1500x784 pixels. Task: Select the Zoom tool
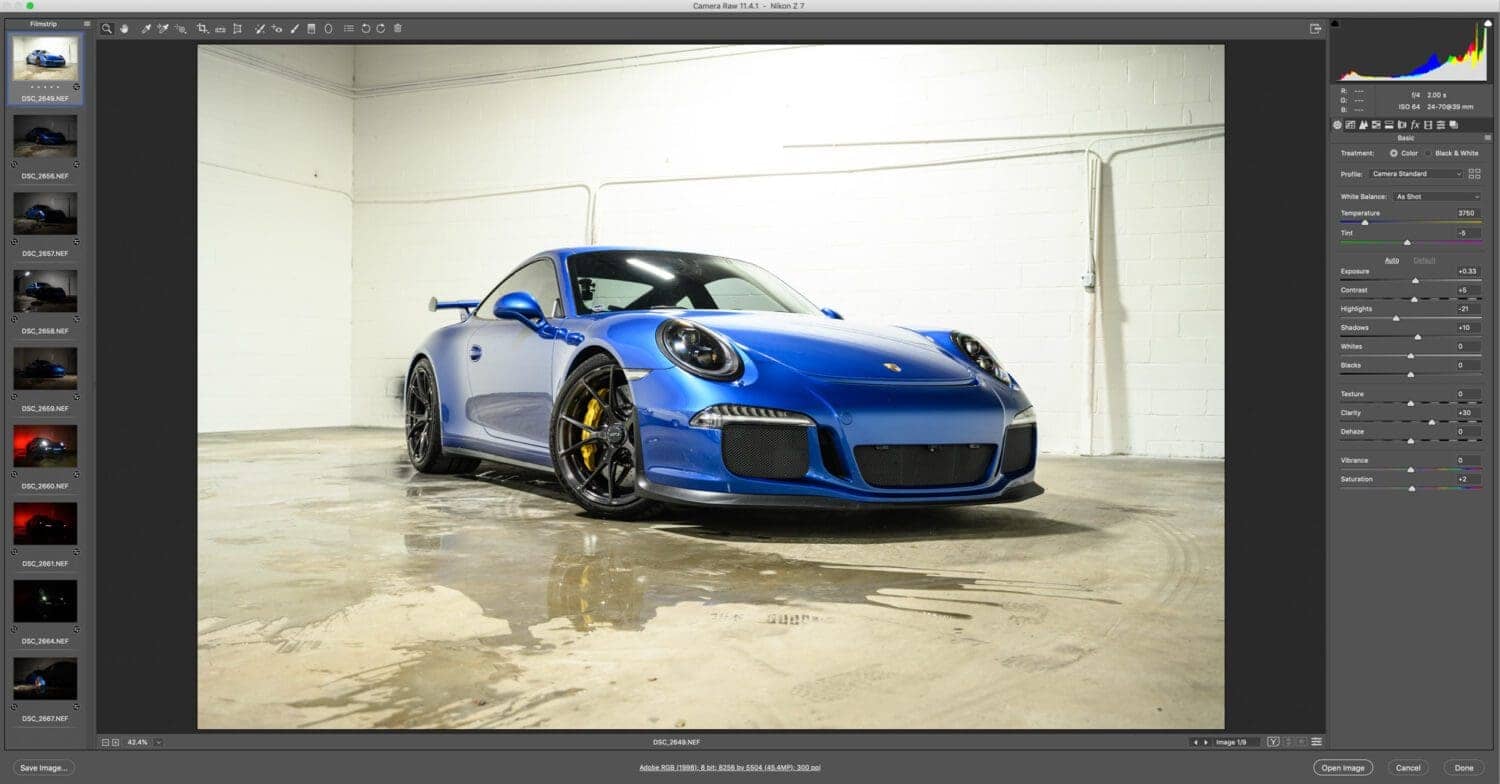click(106, 29)
